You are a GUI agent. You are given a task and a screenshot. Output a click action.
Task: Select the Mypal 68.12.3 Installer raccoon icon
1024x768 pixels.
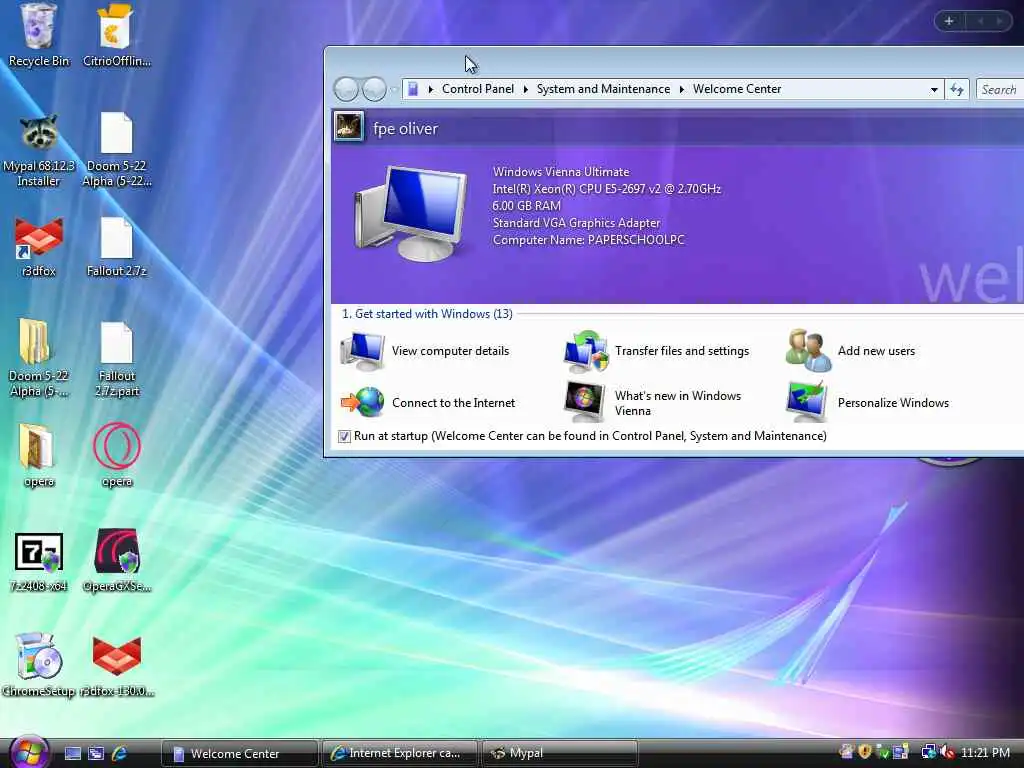pos(39,133)
